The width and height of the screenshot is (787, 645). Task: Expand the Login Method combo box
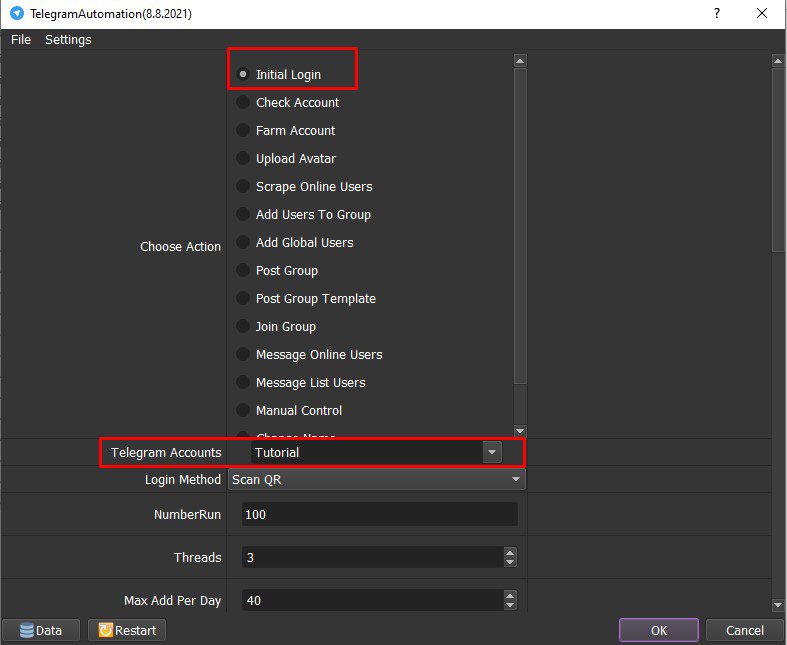tap(377, 479)
